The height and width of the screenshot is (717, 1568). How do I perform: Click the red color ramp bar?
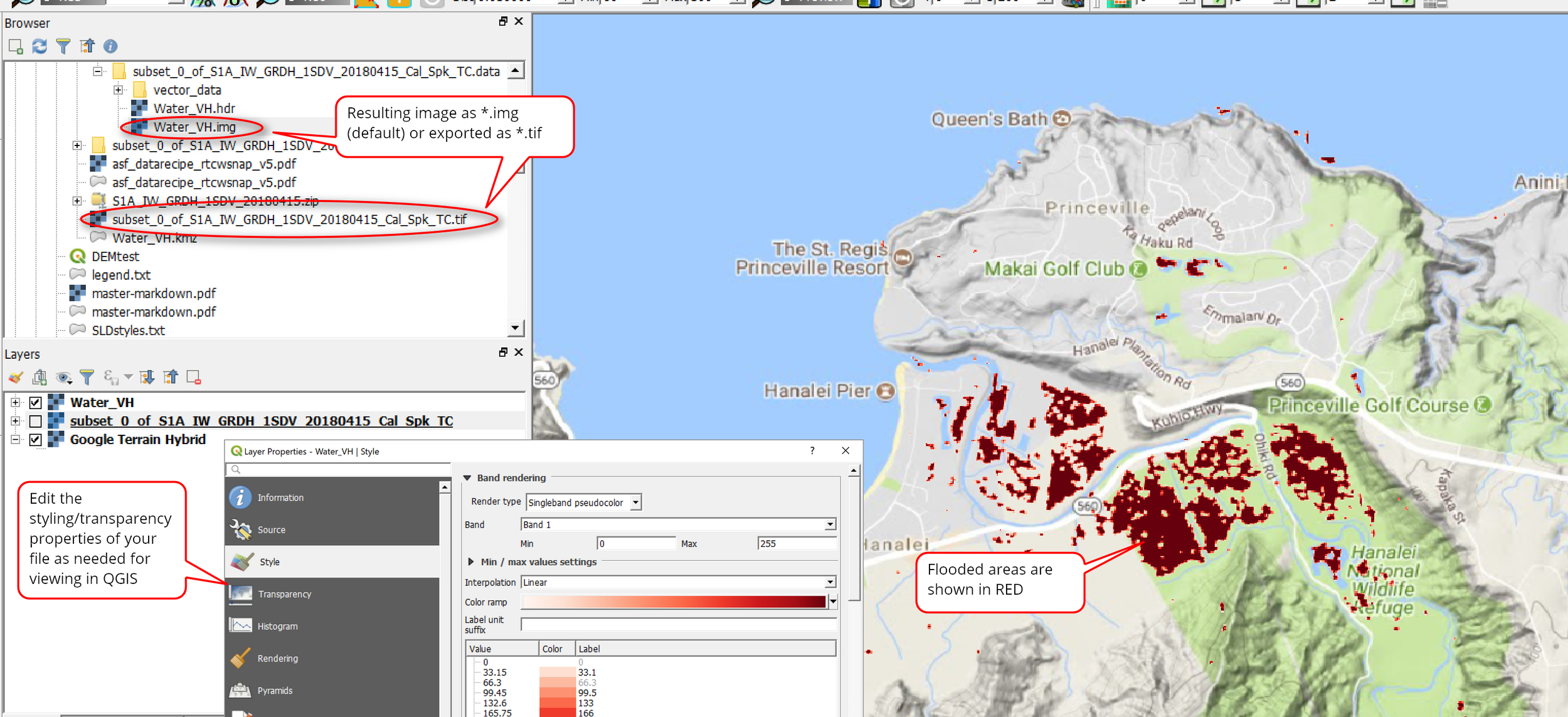point(674,602)
